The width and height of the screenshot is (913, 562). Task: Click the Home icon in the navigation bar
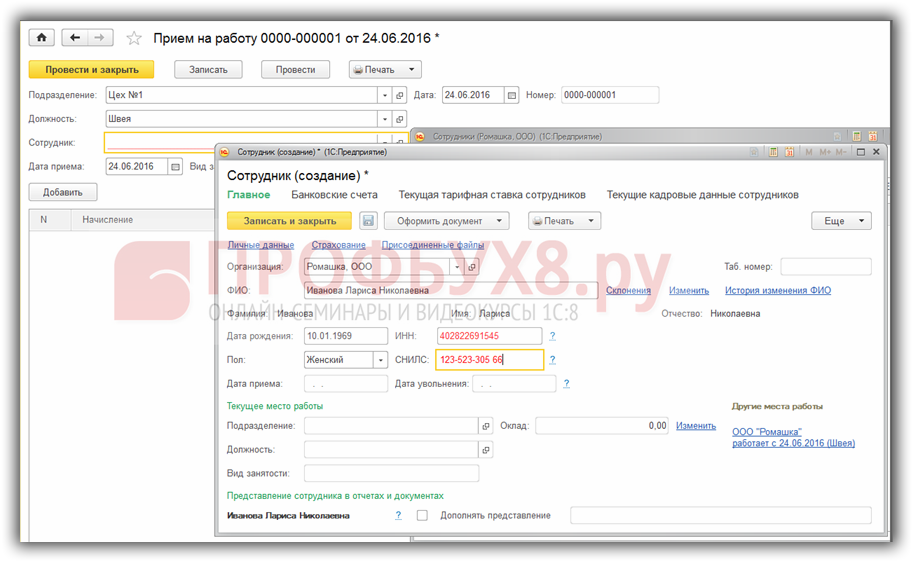[41, 38]
